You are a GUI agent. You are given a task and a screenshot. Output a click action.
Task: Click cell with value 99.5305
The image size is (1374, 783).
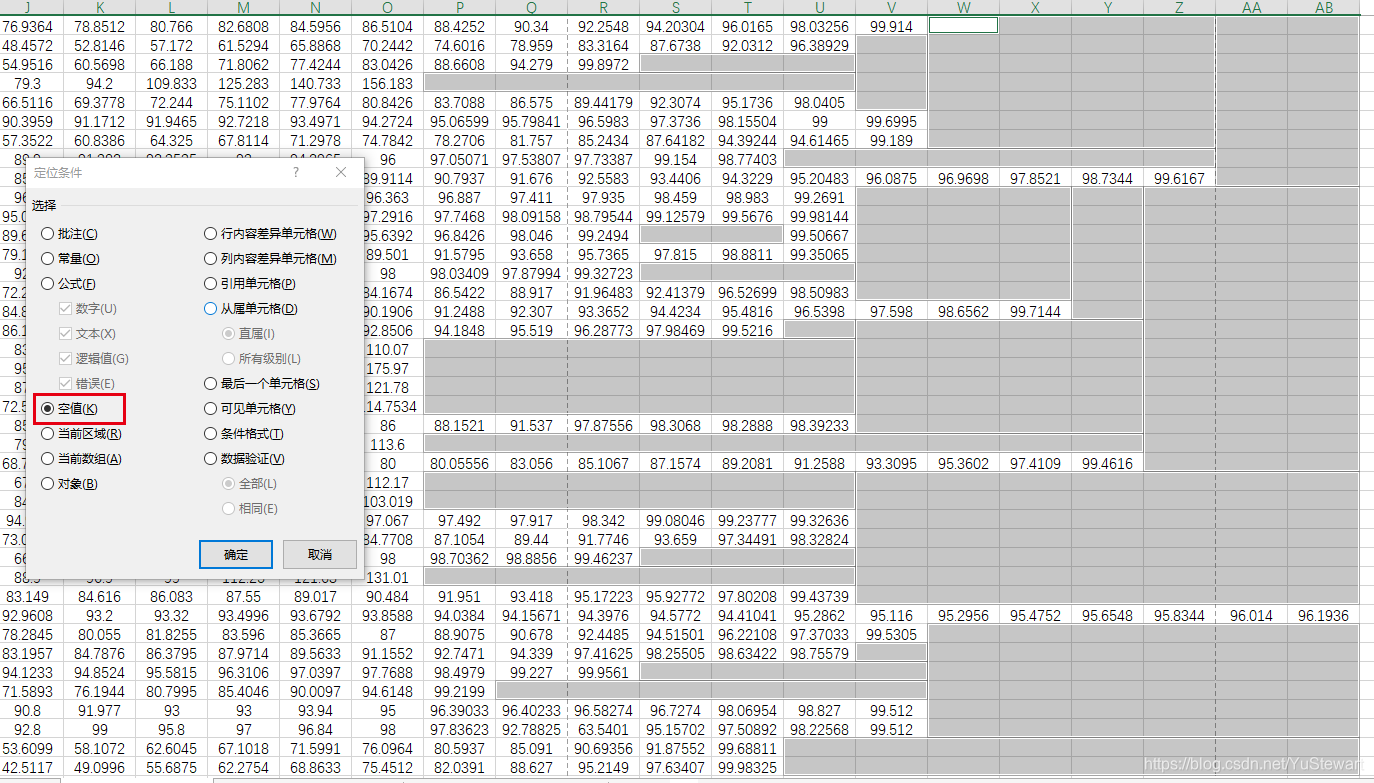tap(892, 634)
